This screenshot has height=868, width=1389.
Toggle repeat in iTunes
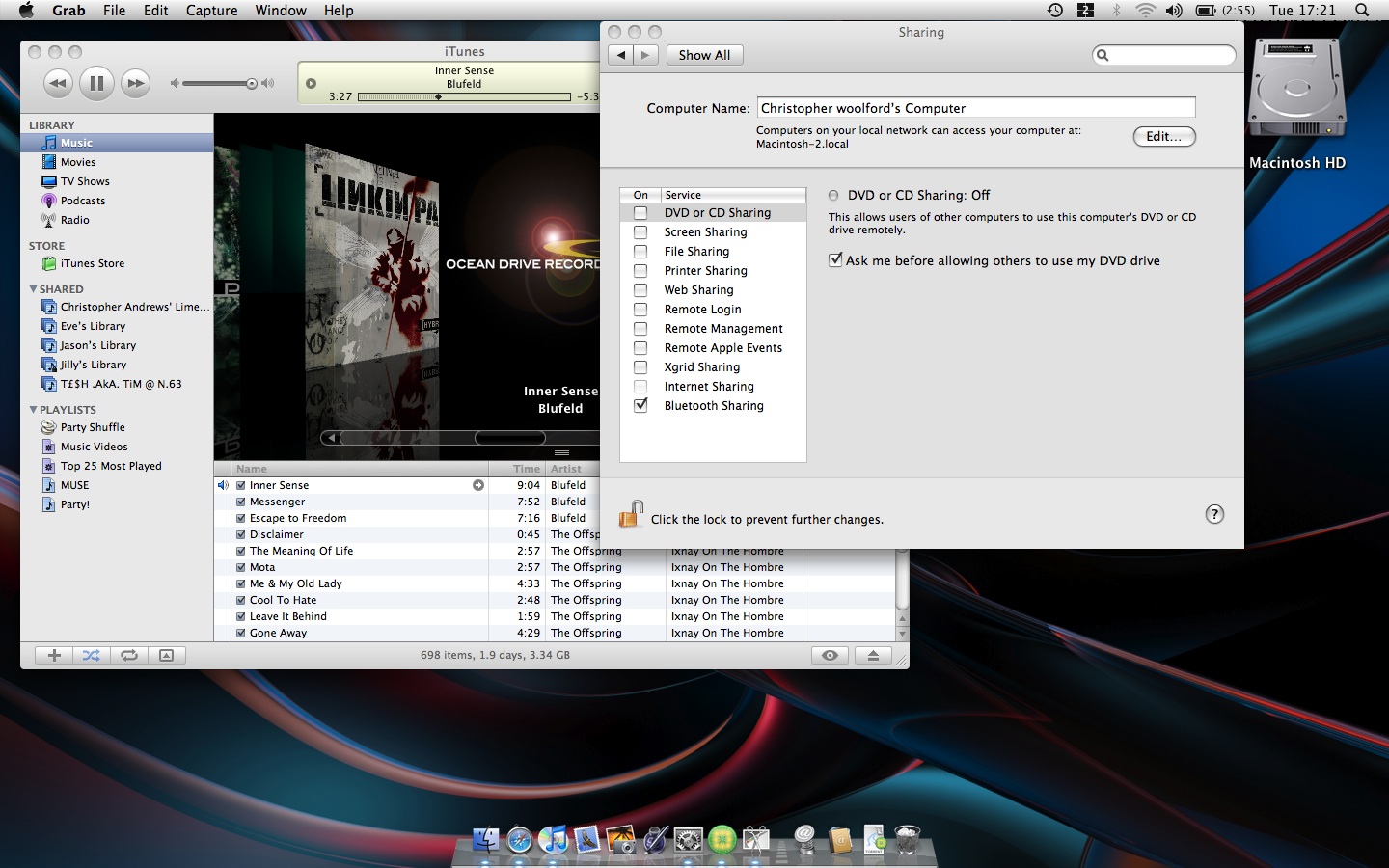[128, 656]
